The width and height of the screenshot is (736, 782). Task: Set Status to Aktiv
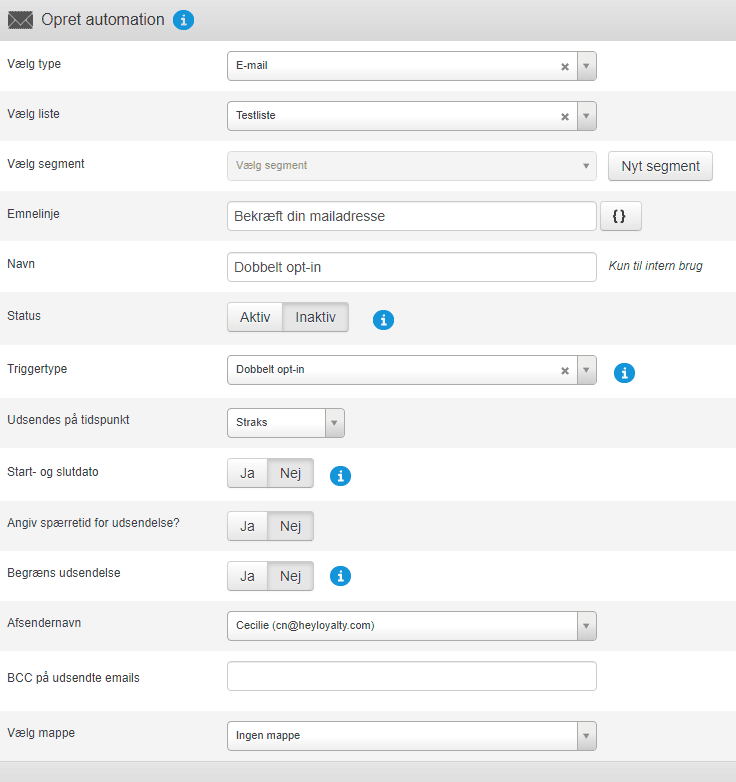(x=255, y=317)
